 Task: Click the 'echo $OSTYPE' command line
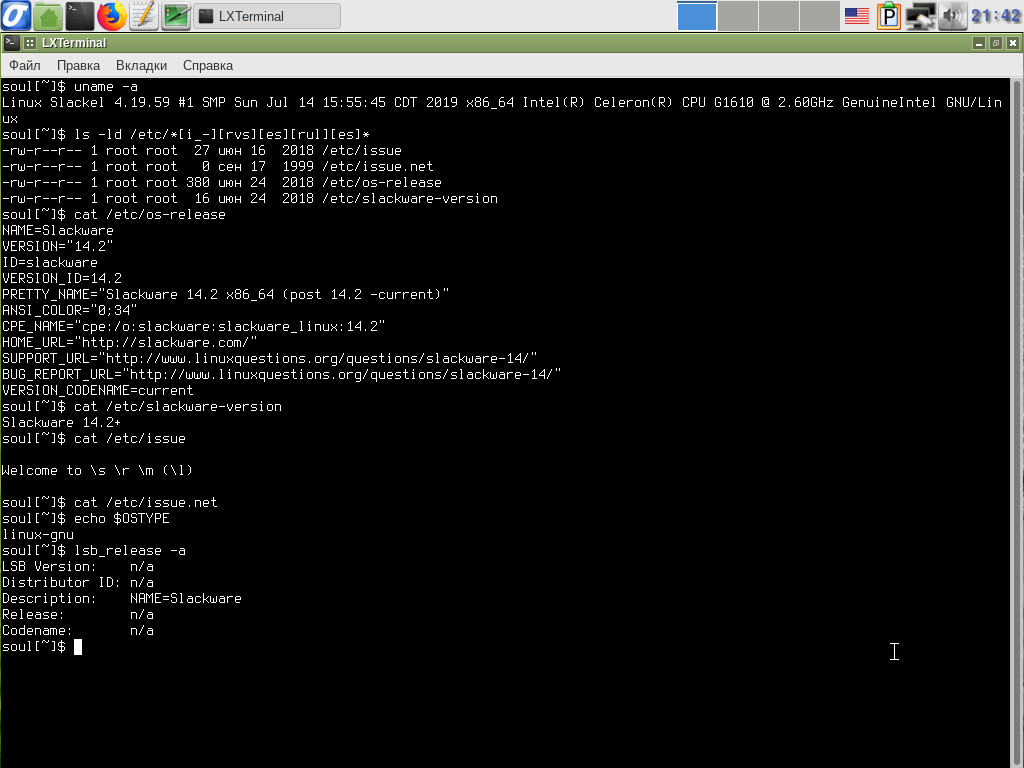click(x=86, y=519)
